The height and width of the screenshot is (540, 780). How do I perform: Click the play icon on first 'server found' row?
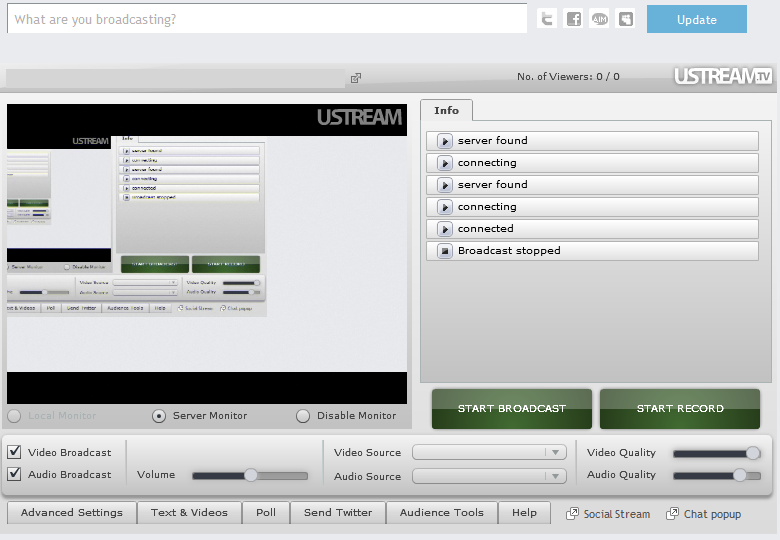pos(445,141)
